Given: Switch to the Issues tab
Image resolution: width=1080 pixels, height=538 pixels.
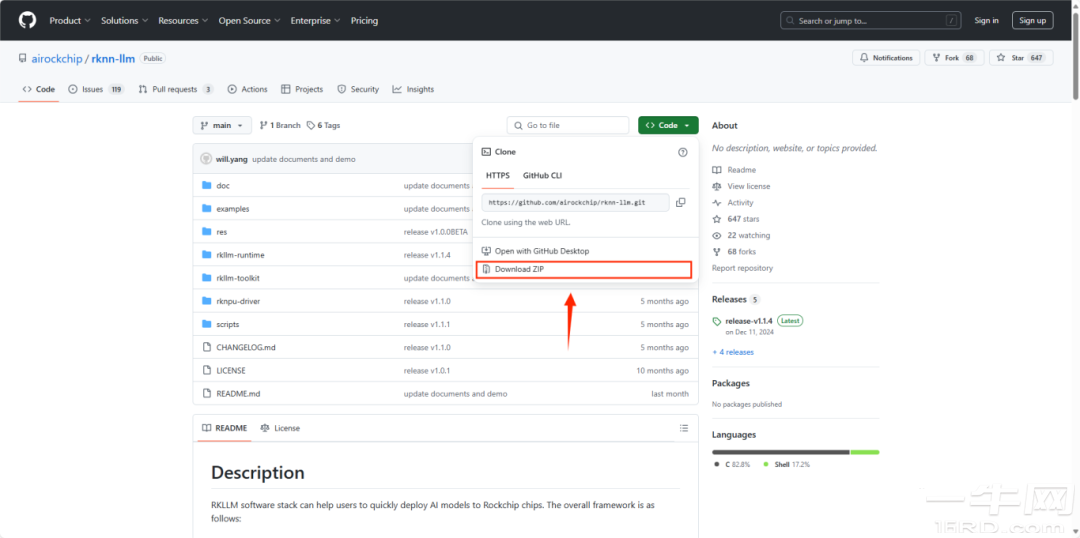Looking at the screenshot, I should 96,90.
